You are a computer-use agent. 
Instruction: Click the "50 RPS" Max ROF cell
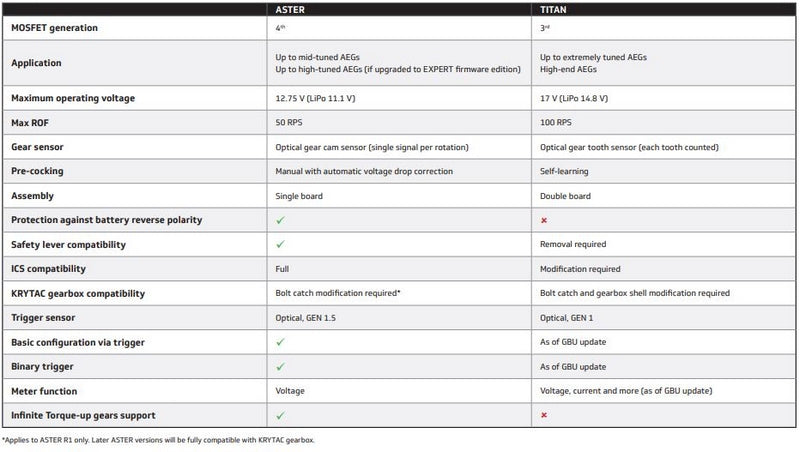coord(290,122)
